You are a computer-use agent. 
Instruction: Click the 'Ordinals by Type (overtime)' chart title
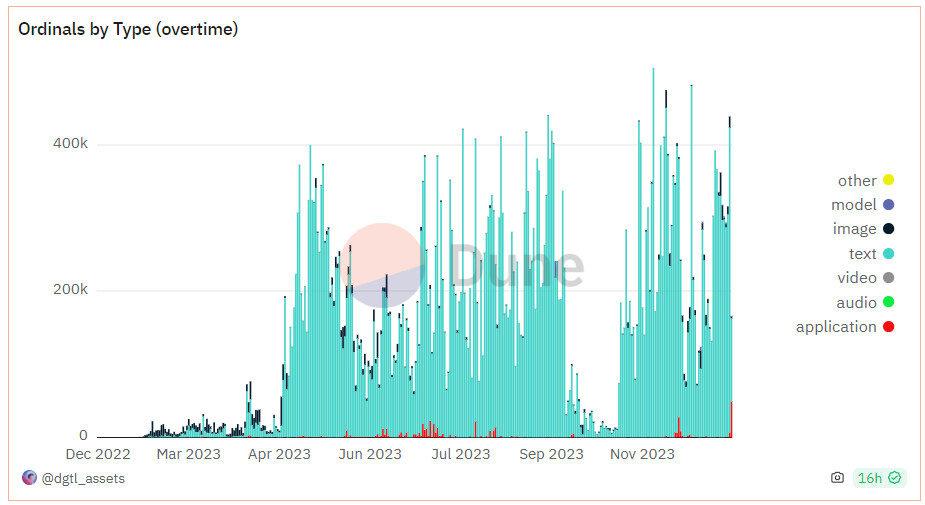[x=128, y=29]
